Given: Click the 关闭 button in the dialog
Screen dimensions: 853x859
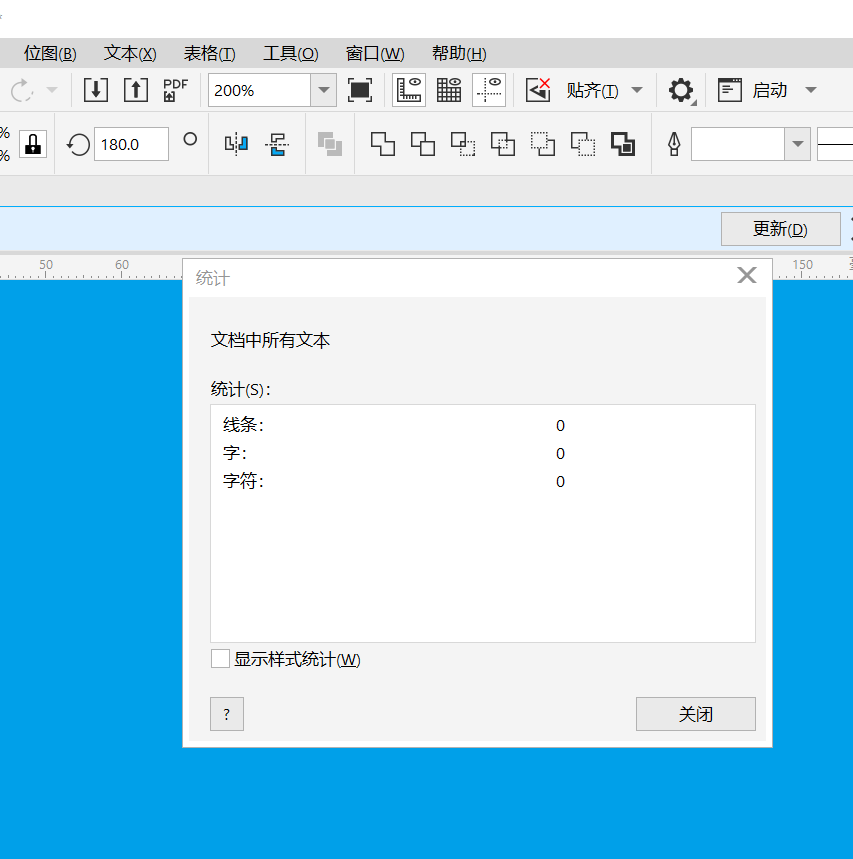Looking at the screenshot, I should coord(695,714).
